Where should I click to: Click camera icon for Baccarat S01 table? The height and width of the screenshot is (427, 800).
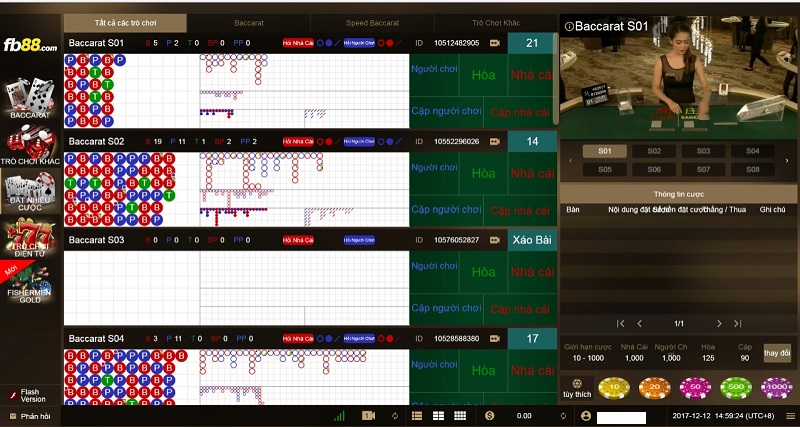tap(494, 43)
